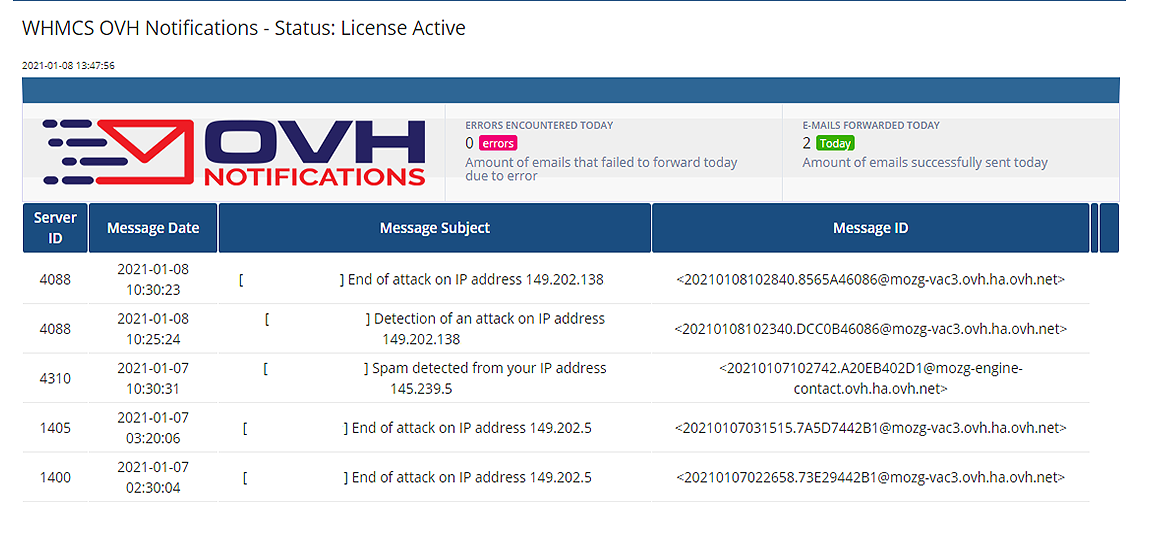The width and height of the screenshot is (1170, 540).
Task: Click the OVH Notifications envelope logo
Action: click(234, 152)
